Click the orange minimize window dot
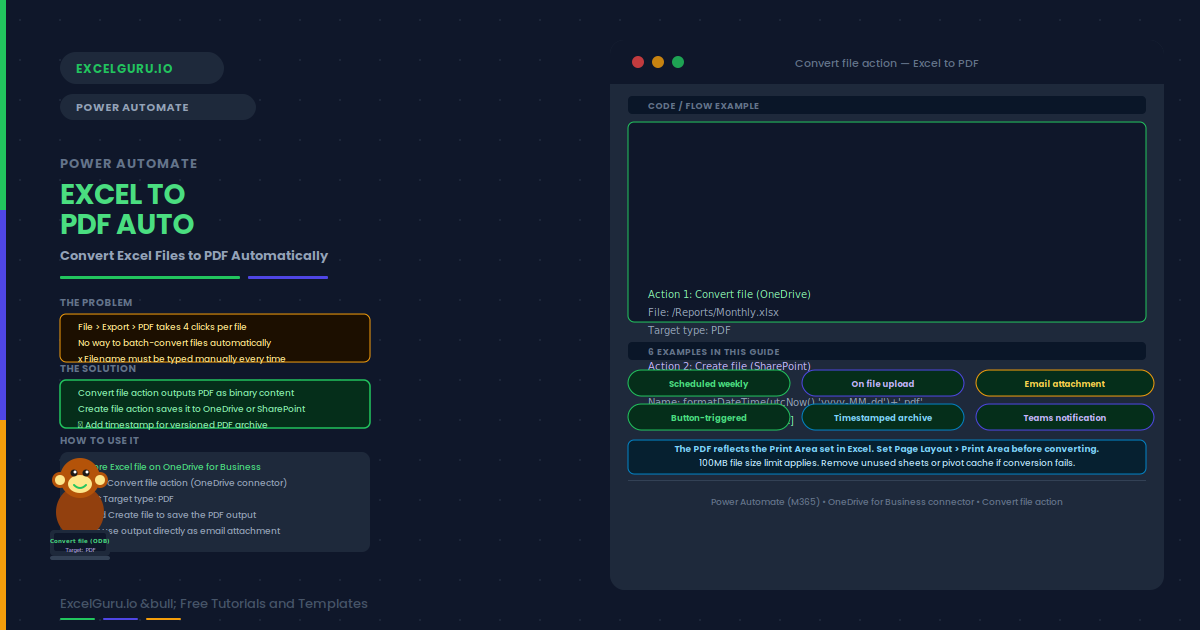The height and width of the screenshot is (630, 1200). tap(658, 62)
